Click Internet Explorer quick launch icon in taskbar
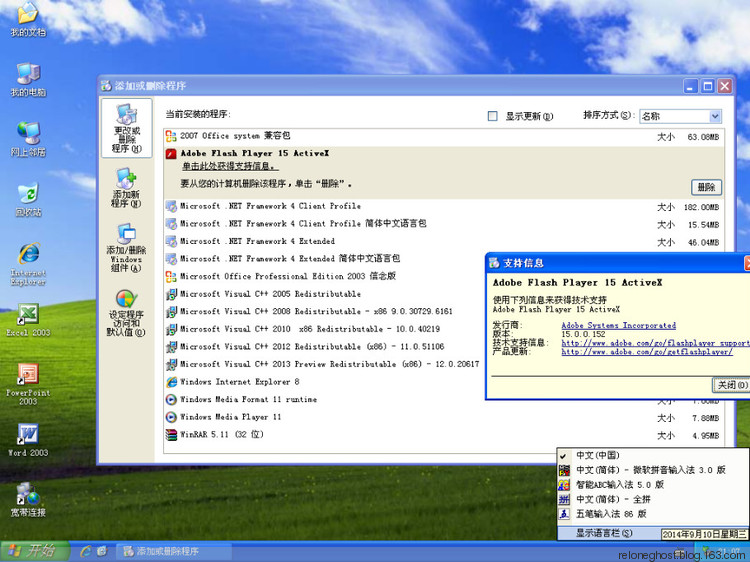 (x=87, y=551)
